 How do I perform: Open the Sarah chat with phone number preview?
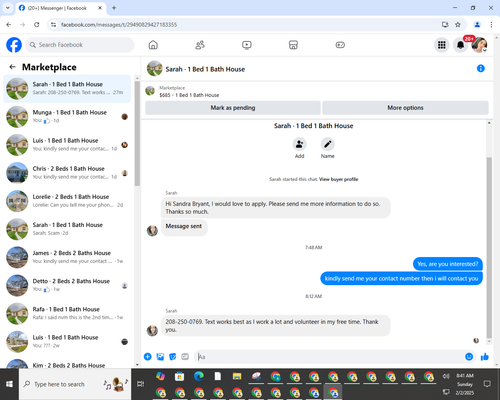(67, 88)
